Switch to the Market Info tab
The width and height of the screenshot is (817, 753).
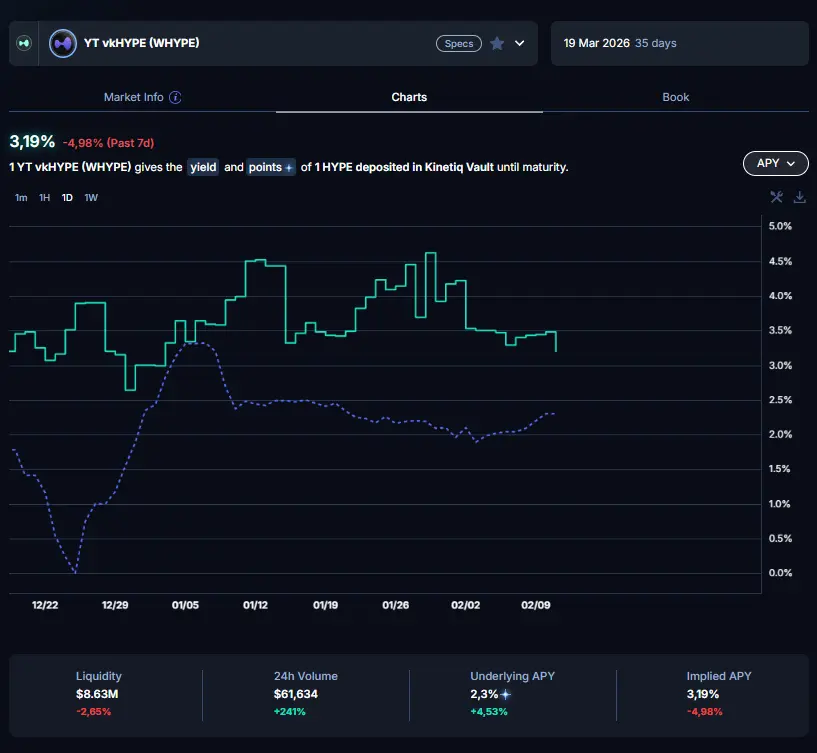133,97
